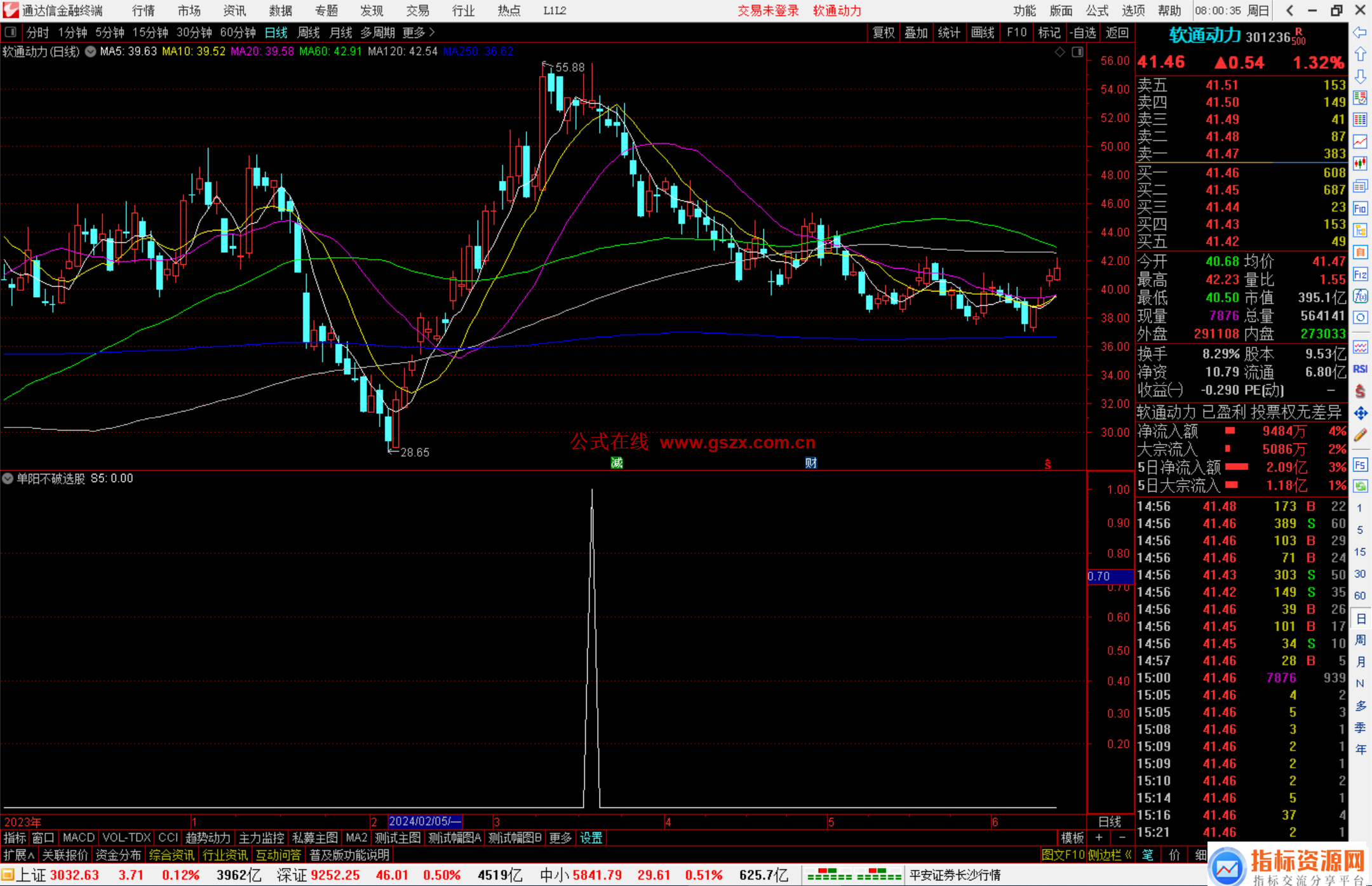Viewport: 1372px width, 886px height.
Task: Open the tree structure icon in sidebar
Action: coord(1360,230)
